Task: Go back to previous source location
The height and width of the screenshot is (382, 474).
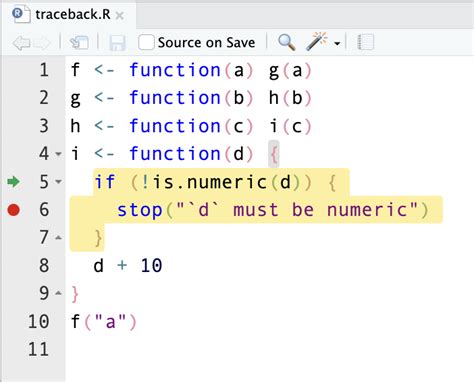Action: point(21,43)
